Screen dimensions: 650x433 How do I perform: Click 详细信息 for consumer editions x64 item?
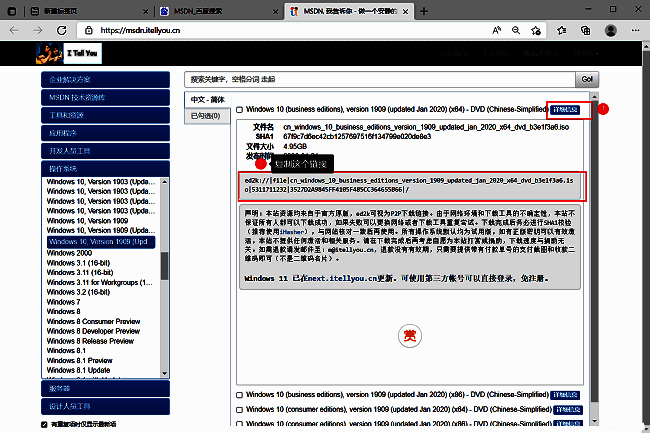click(568, 410)
